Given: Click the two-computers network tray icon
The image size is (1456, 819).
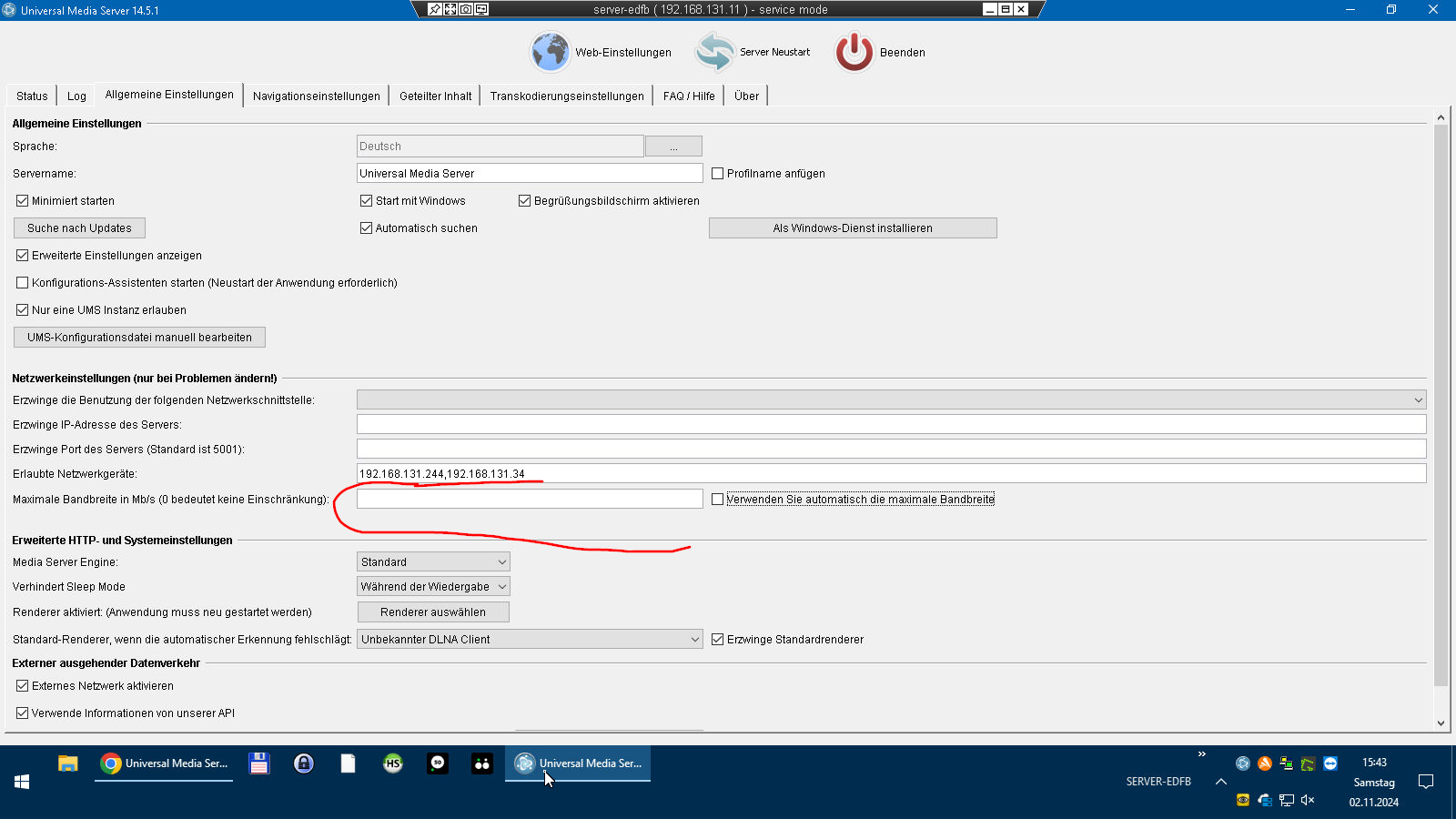Looking at the screenshot, I should click(x=1286, y=763).
